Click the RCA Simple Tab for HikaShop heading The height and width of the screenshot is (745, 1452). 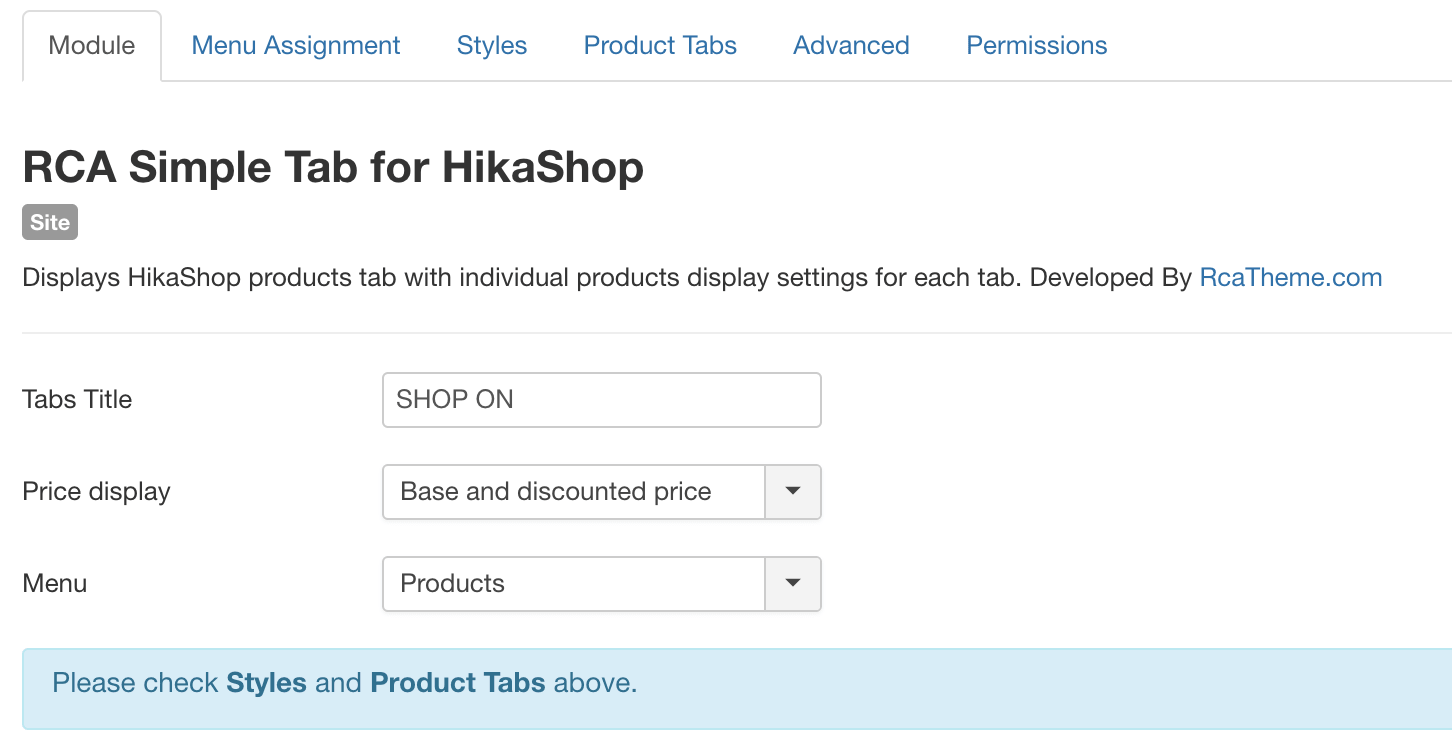(x=333, y=168)
